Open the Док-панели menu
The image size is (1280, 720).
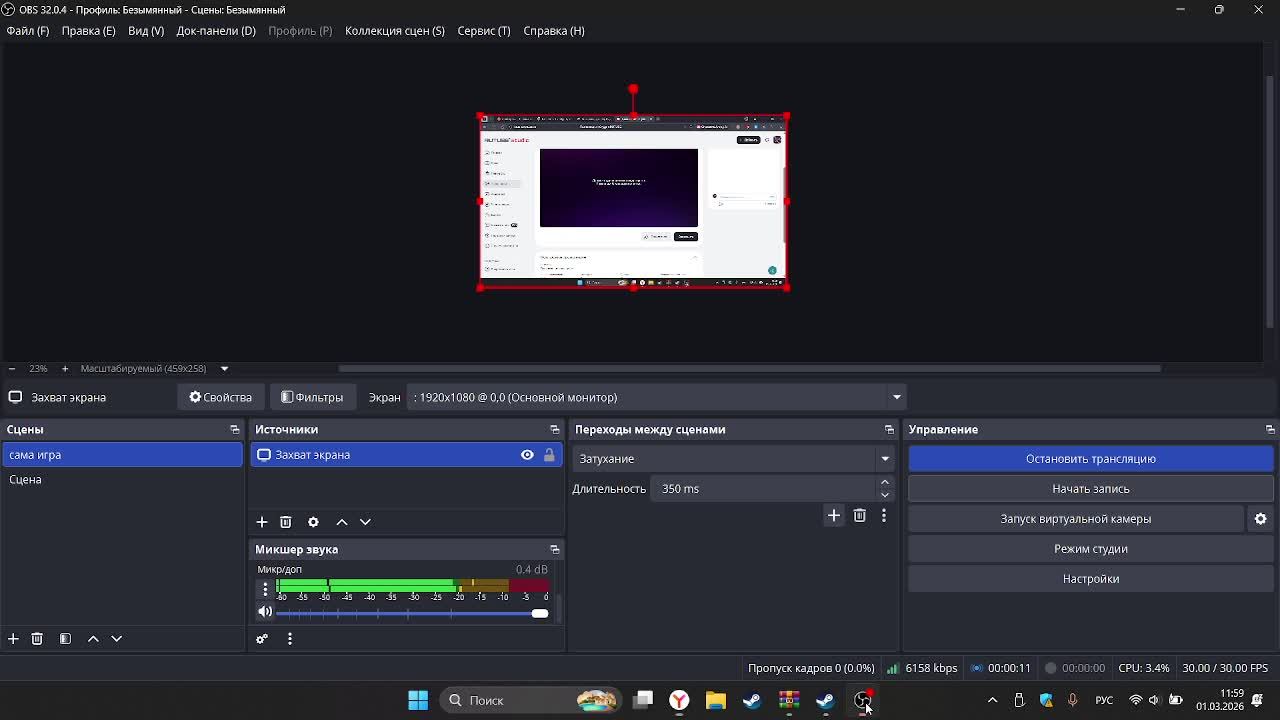[x=216, y=31]
